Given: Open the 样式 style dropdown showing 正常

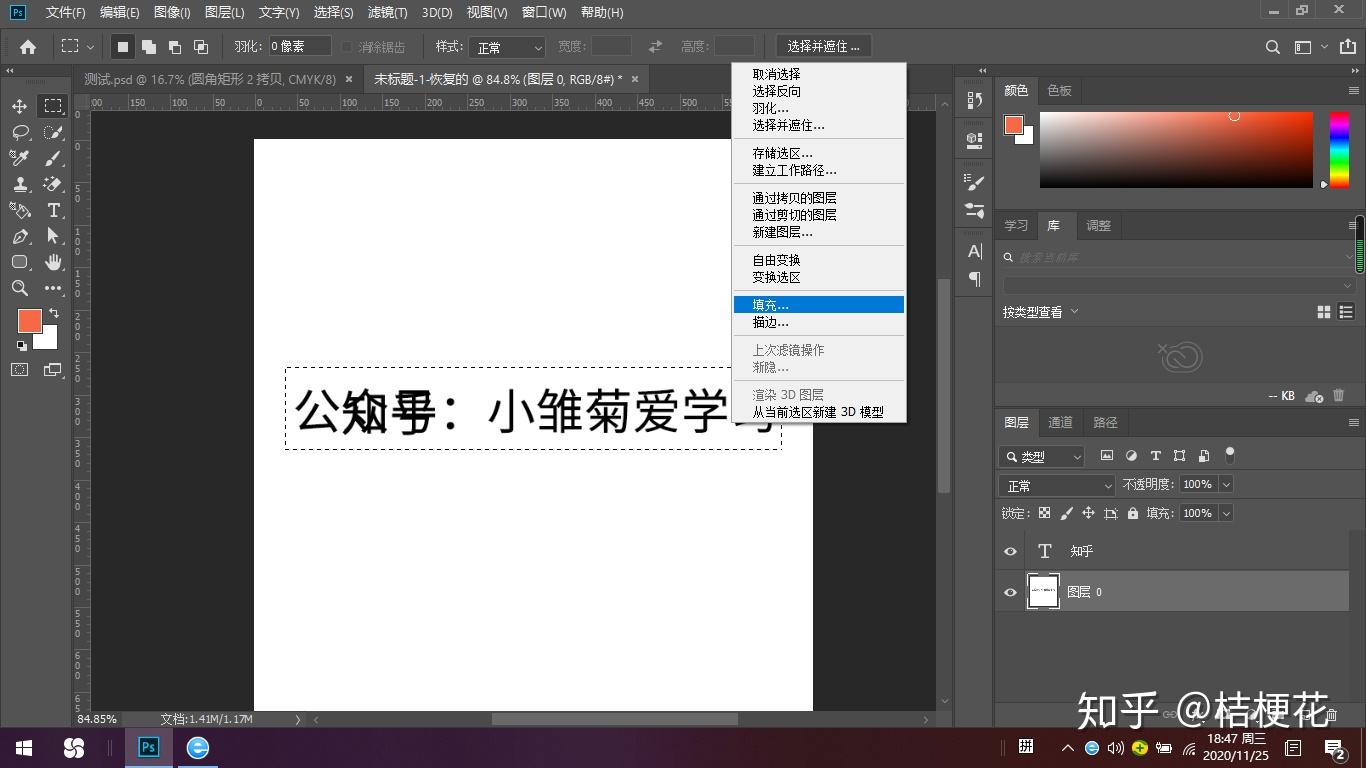Looking at the screenshot, I should (507, 47).
